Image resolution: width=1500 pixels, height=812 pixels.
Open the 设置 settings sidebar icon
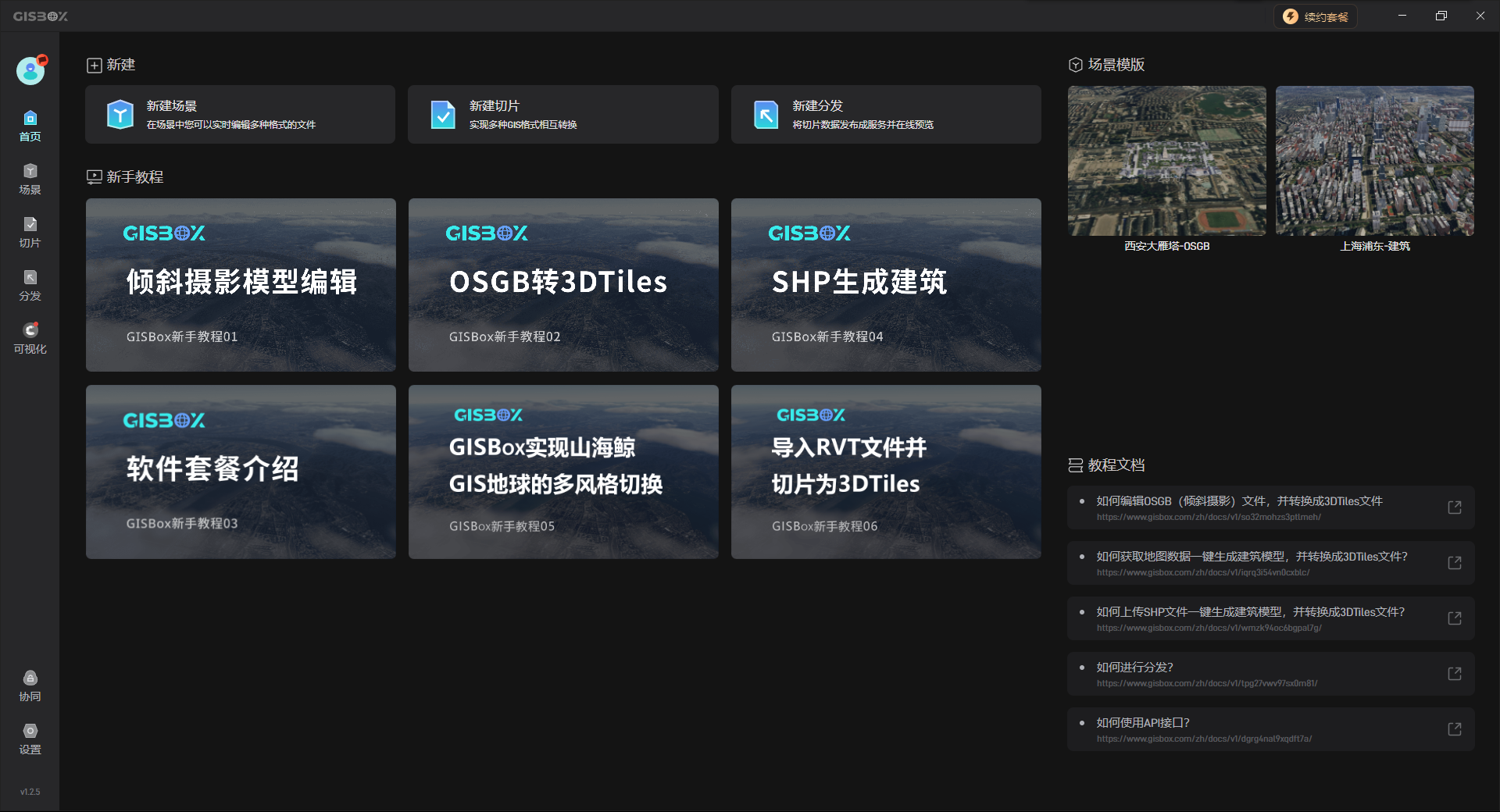point(30,731)
